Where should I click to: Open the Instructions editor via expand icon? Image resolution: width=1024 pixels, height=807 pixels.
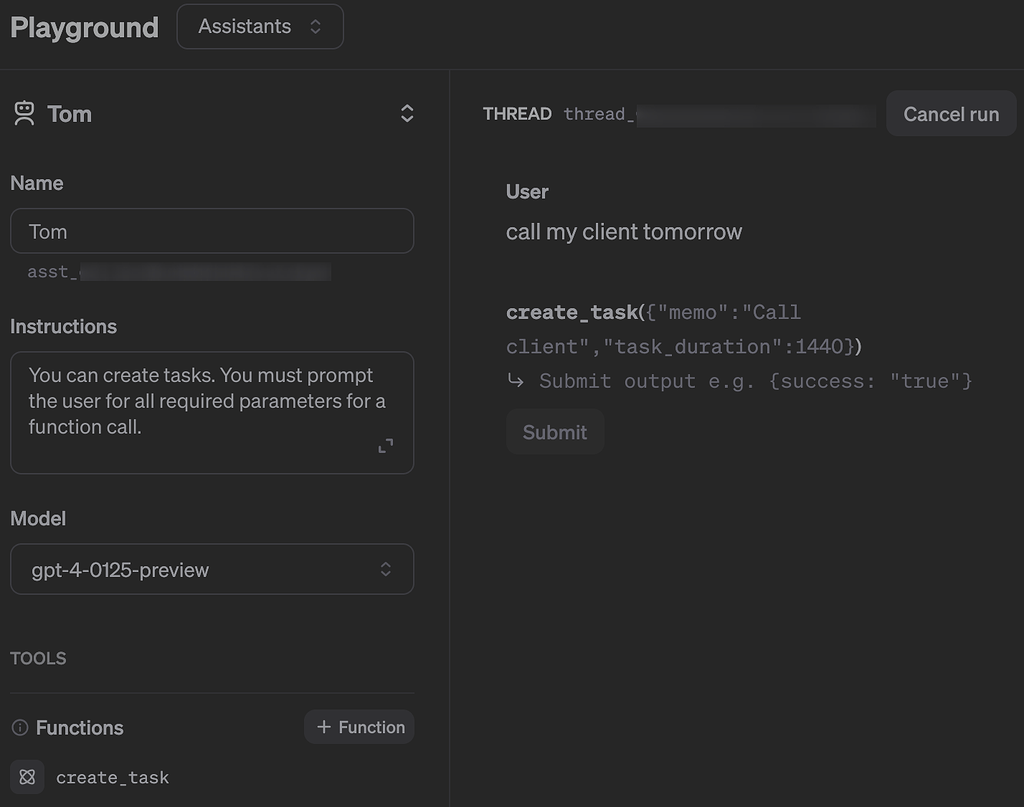385,445
